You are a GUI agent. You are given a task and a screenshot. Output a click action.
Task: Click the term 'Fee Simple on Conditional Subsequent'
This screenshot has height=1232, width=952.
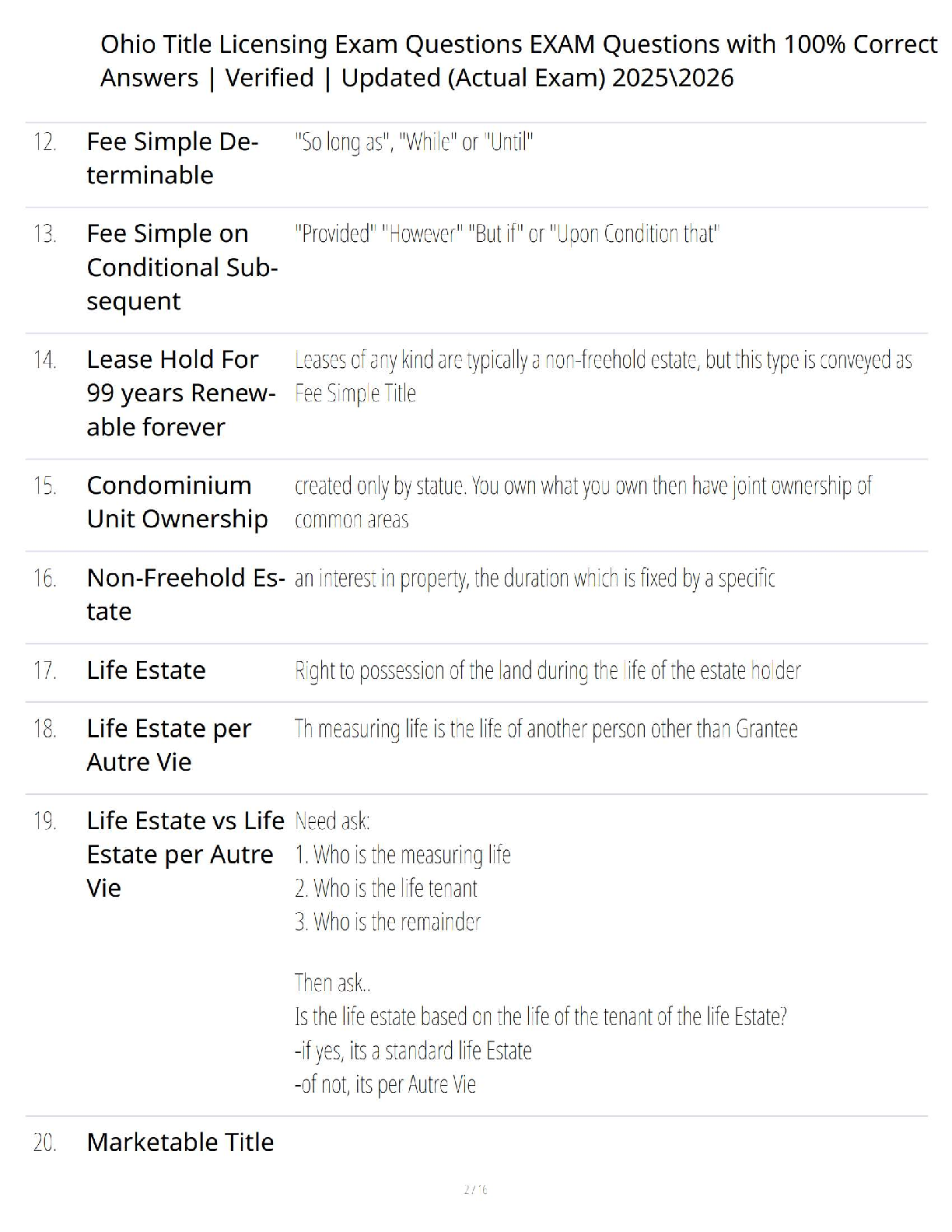(182, 267)
